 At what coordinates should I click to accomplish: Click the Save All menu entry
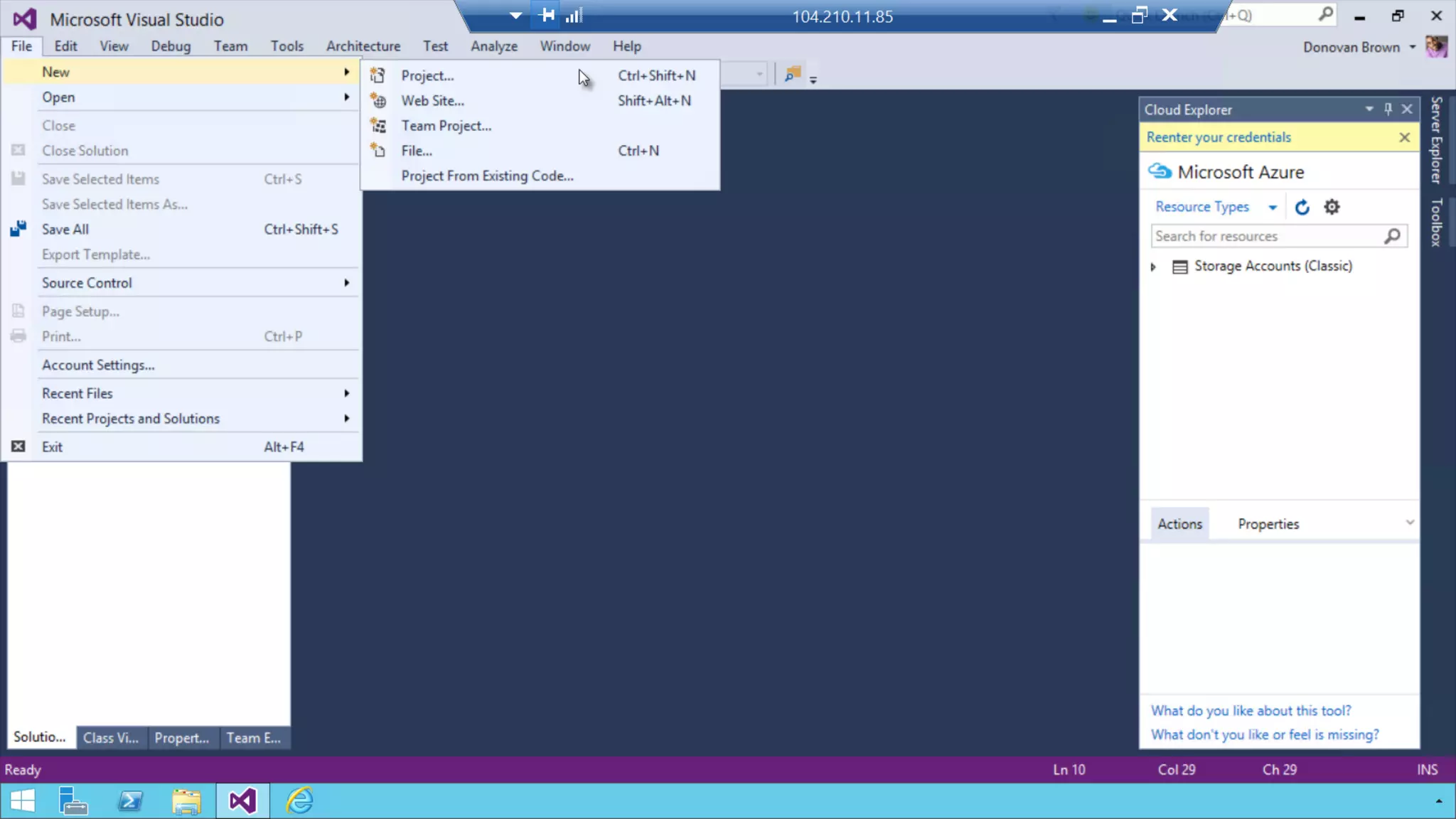pyautogui.click(x=65, y=230)
